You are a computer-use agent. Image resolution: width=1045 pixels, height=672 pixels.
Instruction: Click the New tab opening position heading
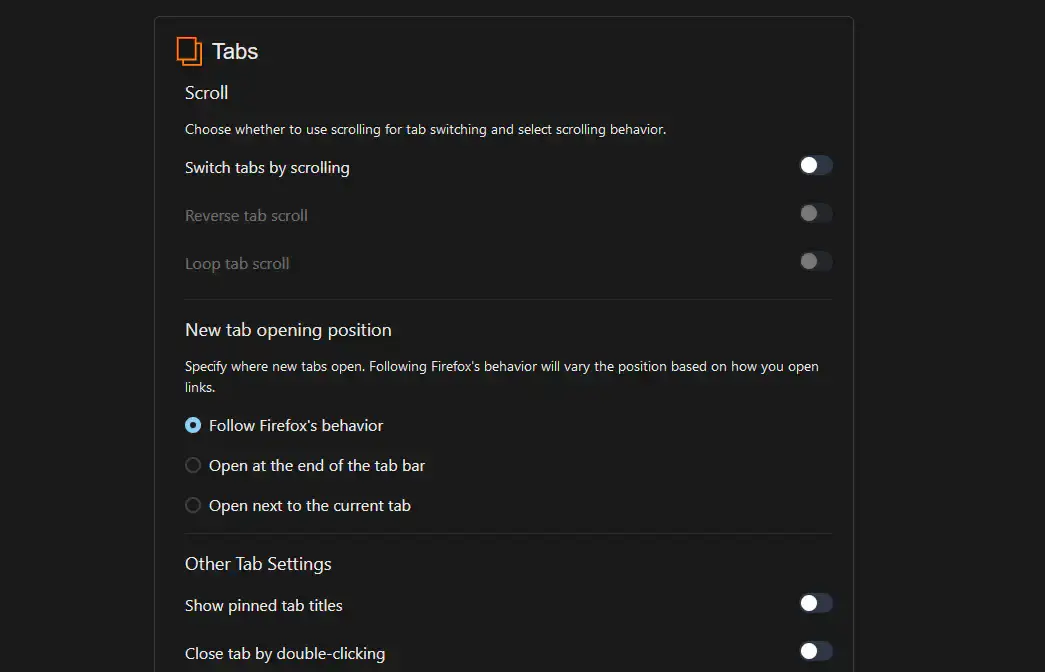click(x=288, y=329)
